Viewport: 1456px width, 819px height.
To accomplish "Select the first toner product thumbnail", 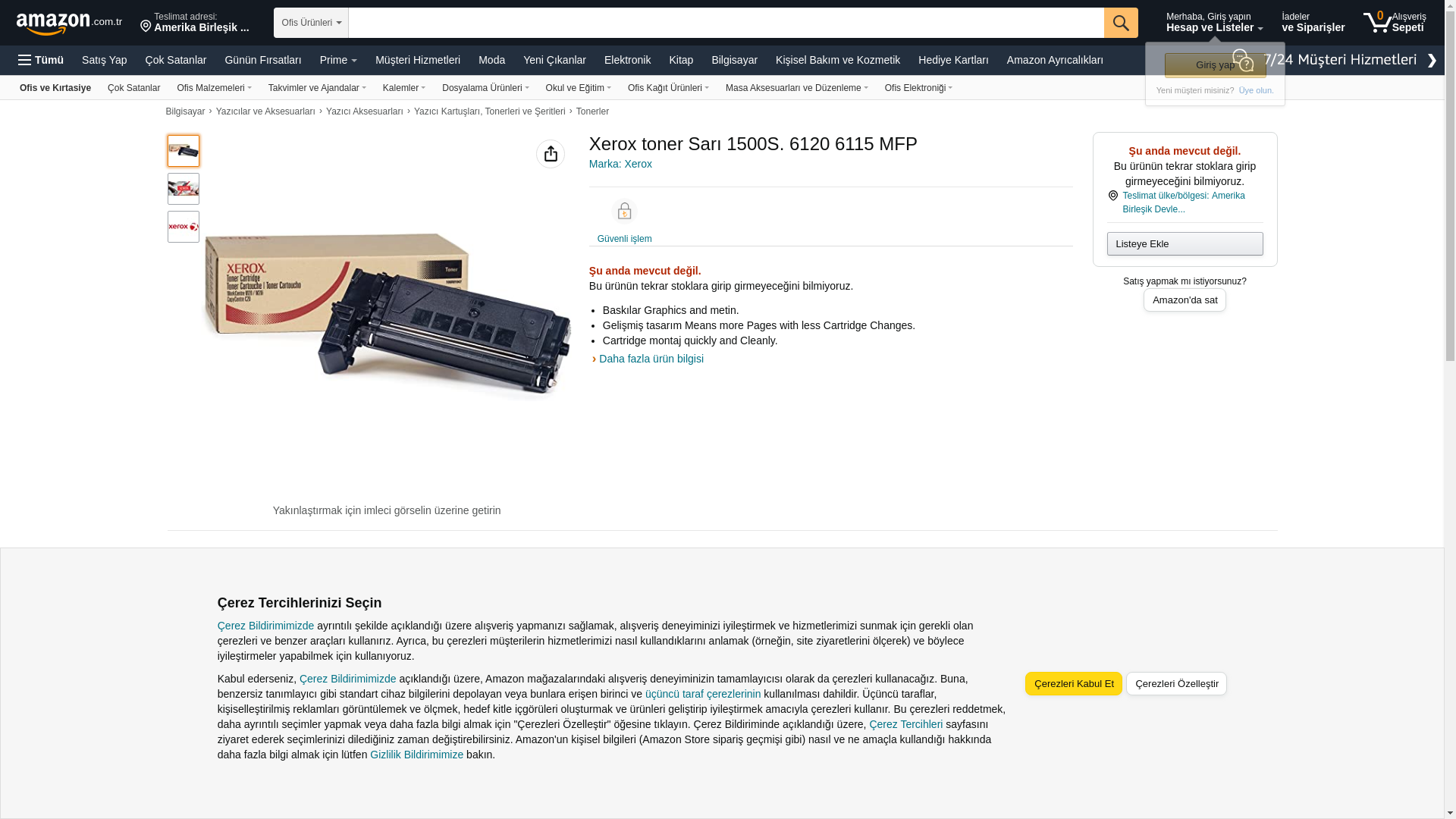I will pyautogui.click(x=184, y=151).
